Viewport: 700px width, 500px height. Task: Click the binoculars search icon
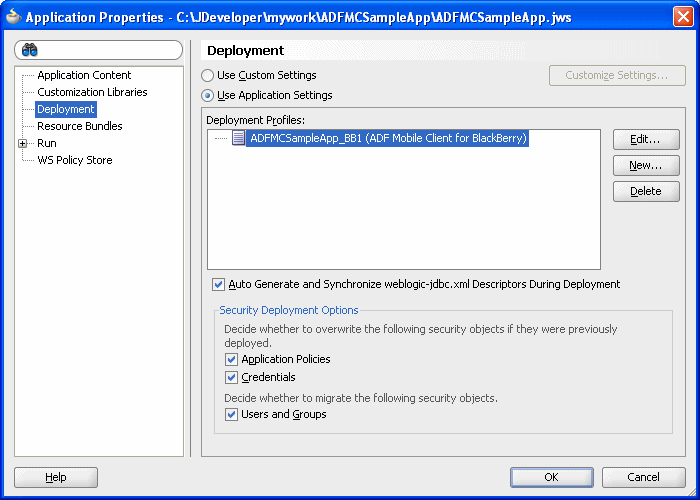coord(29,50)
